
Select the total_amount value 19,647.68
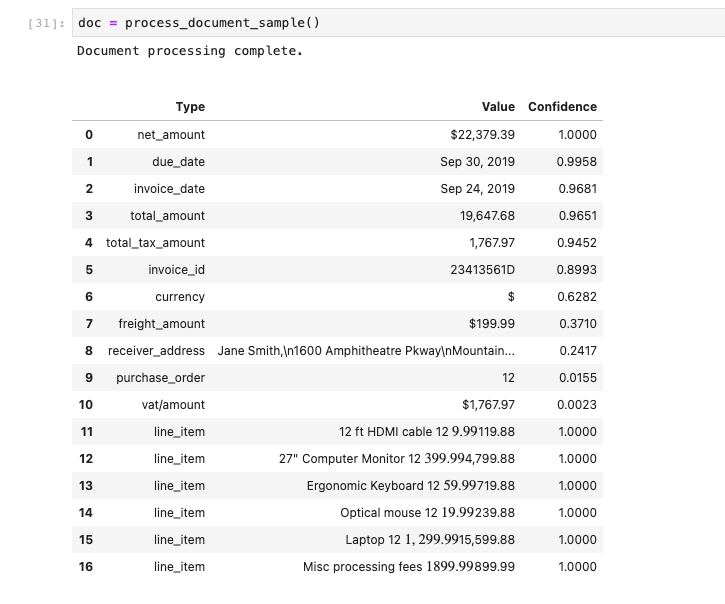tap(487, 216)
